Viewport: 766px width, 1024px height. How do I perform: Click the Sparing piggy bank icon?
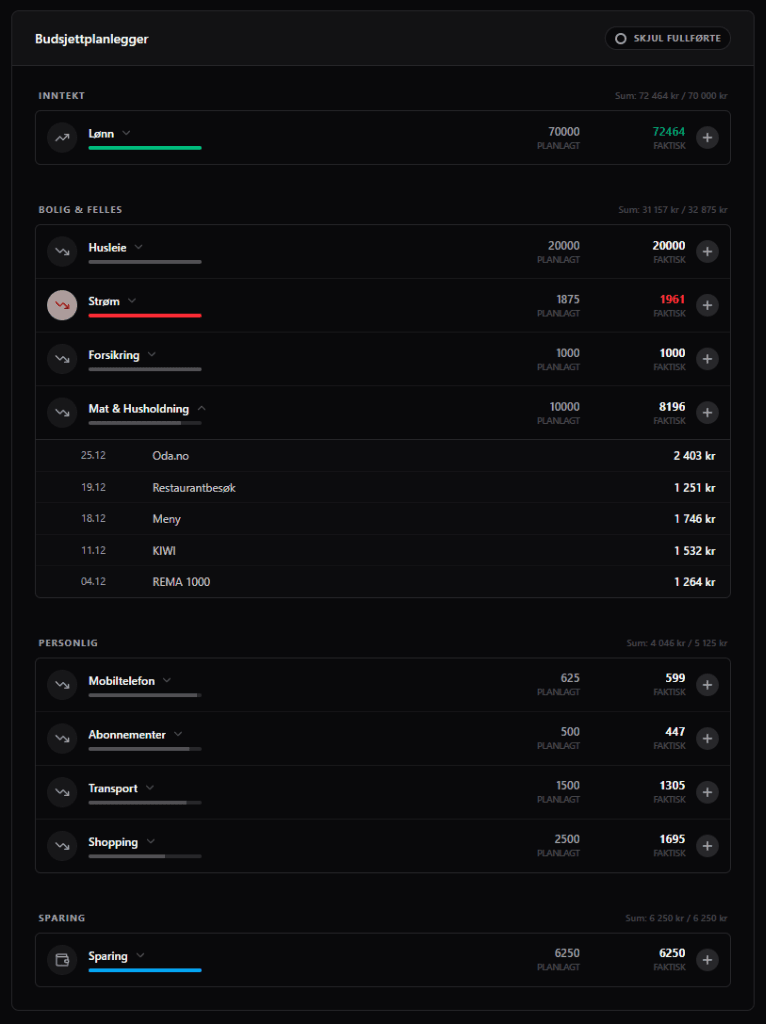click(x=62, y=959)
